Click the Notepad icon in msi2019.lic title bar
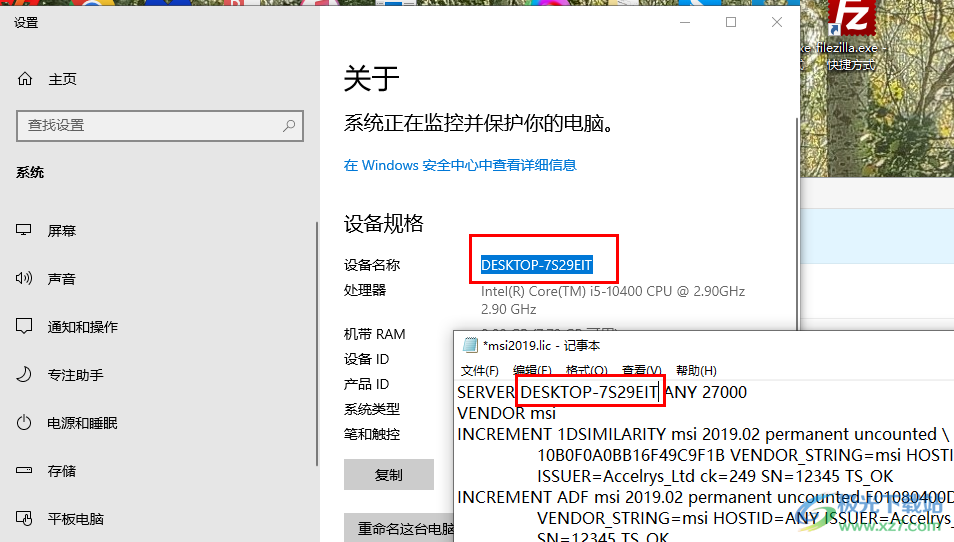Image resolution: width=954 pixels, height=542 pixels. 470,346
